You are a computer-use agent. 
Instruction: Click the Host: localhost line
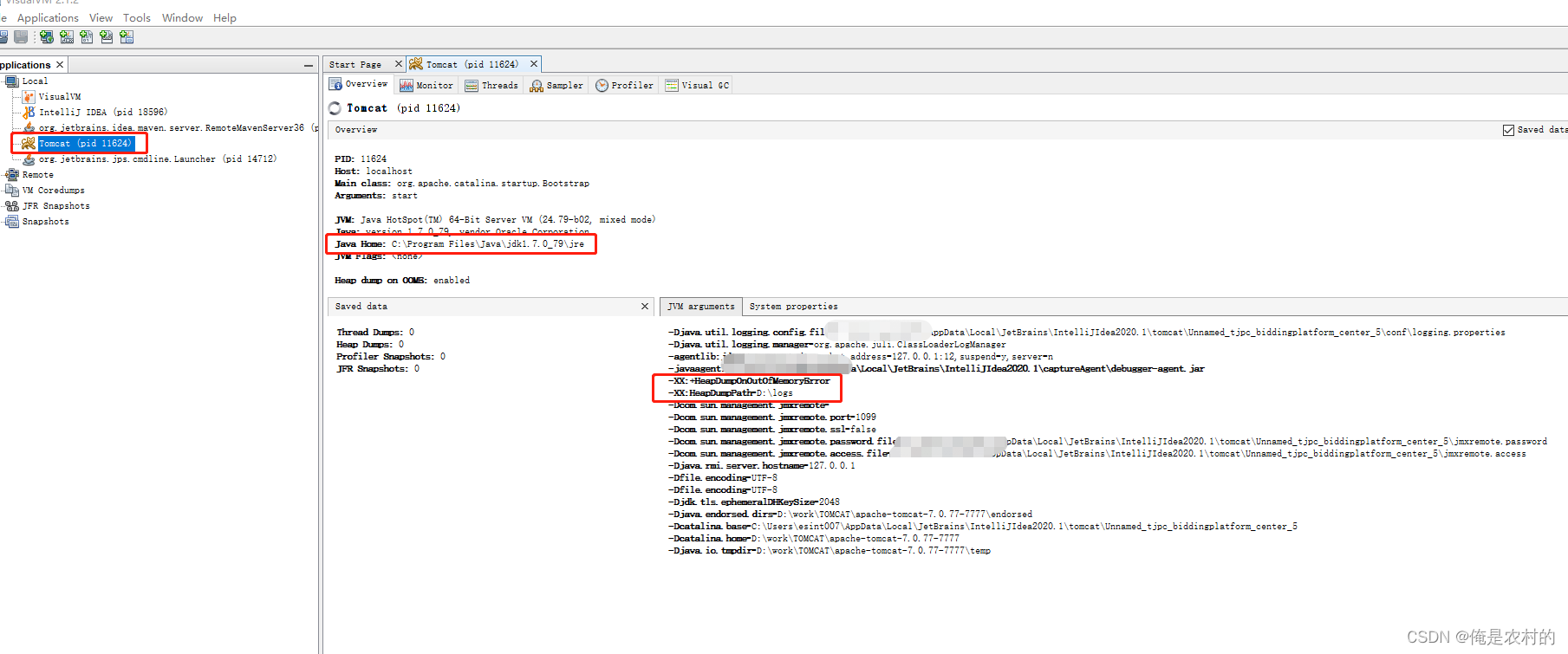(374, 172)
